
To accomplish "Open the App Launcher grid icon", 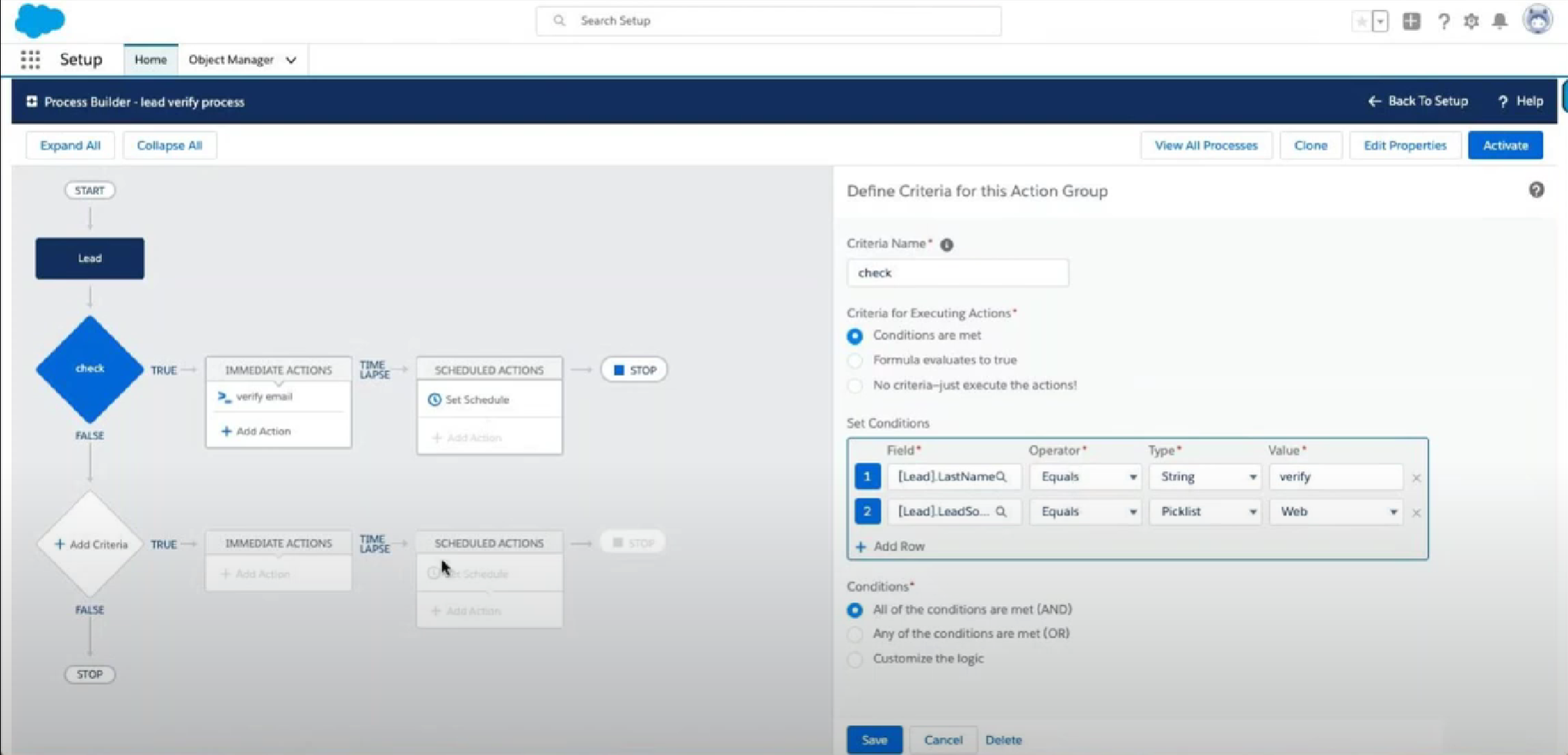I will [x=30, y=59].
